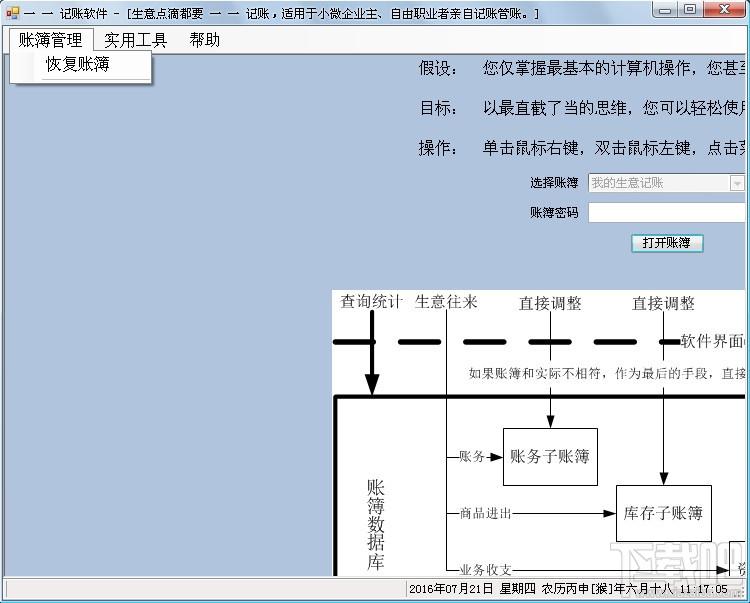This screenshot has width=750, height=603.
Task: Click the 我的生意记账 combo box value
Action: tap(628, 183)
